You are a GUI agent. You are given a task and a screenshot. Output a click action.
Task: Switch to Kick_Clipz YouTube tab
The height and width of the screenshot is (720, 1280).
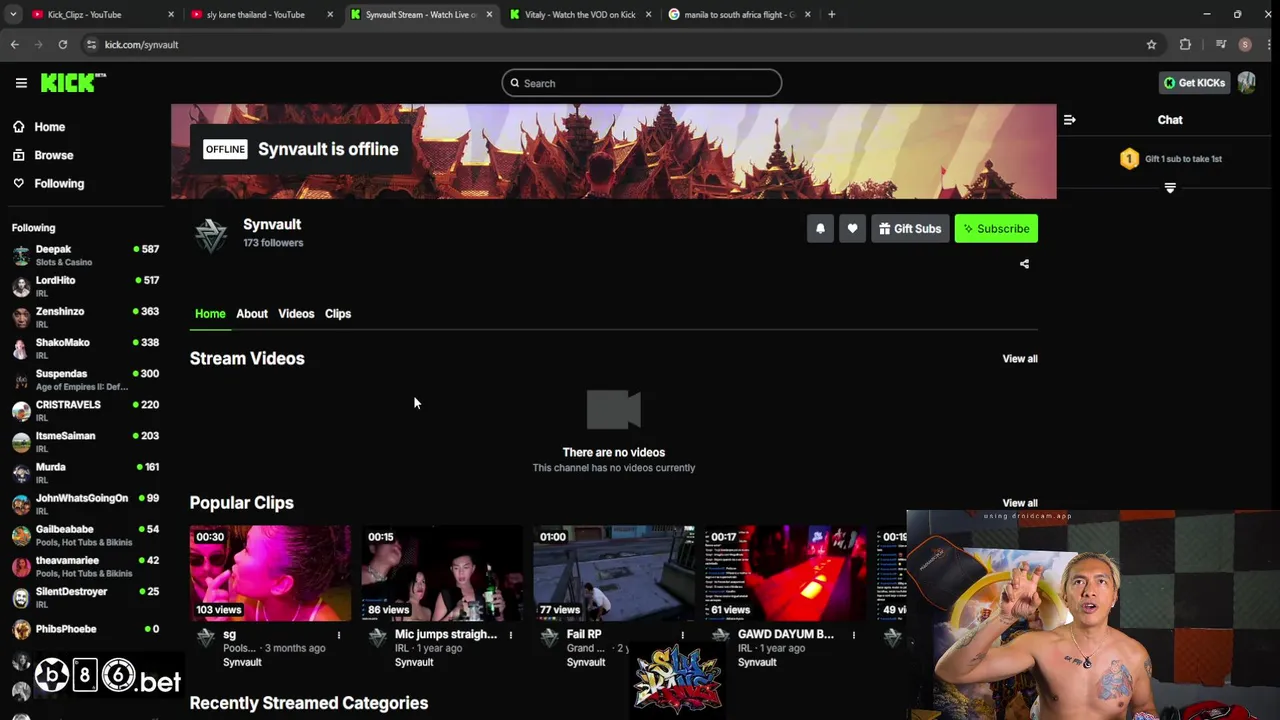(100, 14)
